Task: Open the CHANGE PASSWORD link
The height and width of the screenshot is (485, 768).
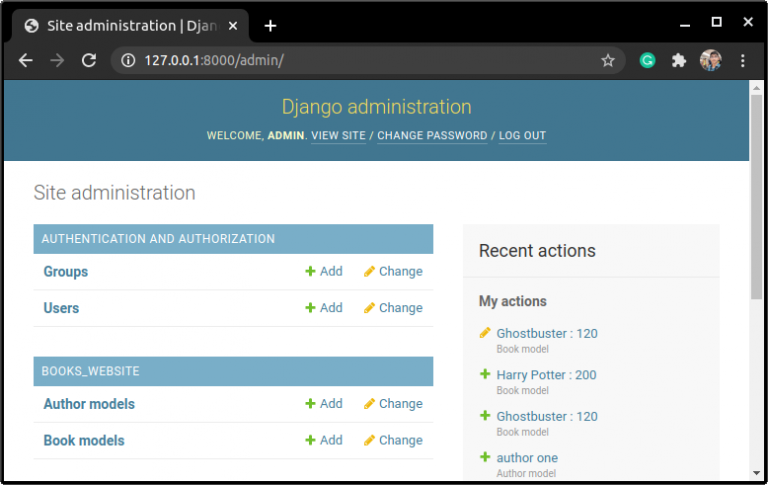Action: pos(432,136)
